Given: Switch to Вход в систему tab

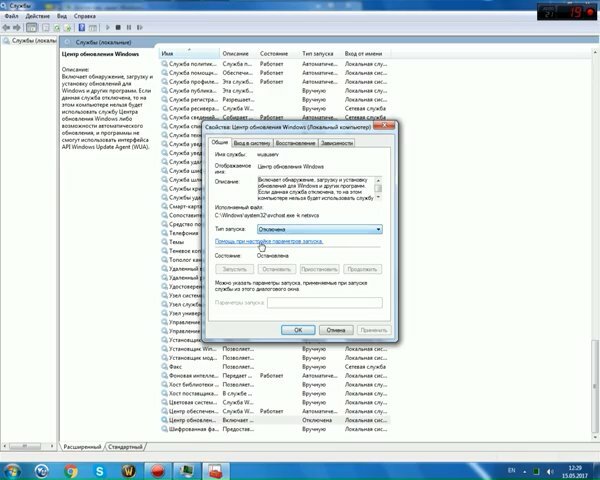Looking at the screenshot, I should (252, 143).
